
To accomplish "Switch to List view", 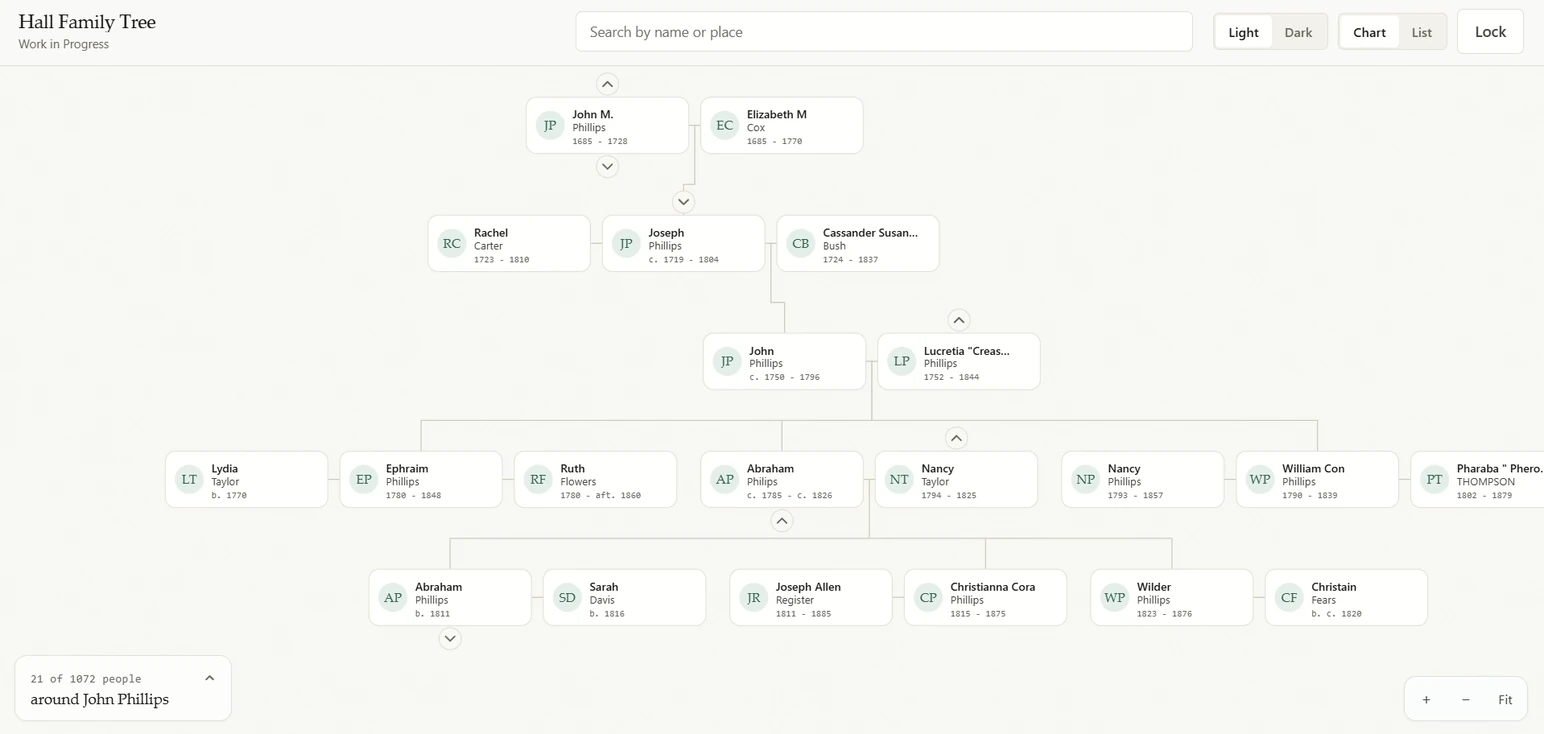I will point(1421,32).
